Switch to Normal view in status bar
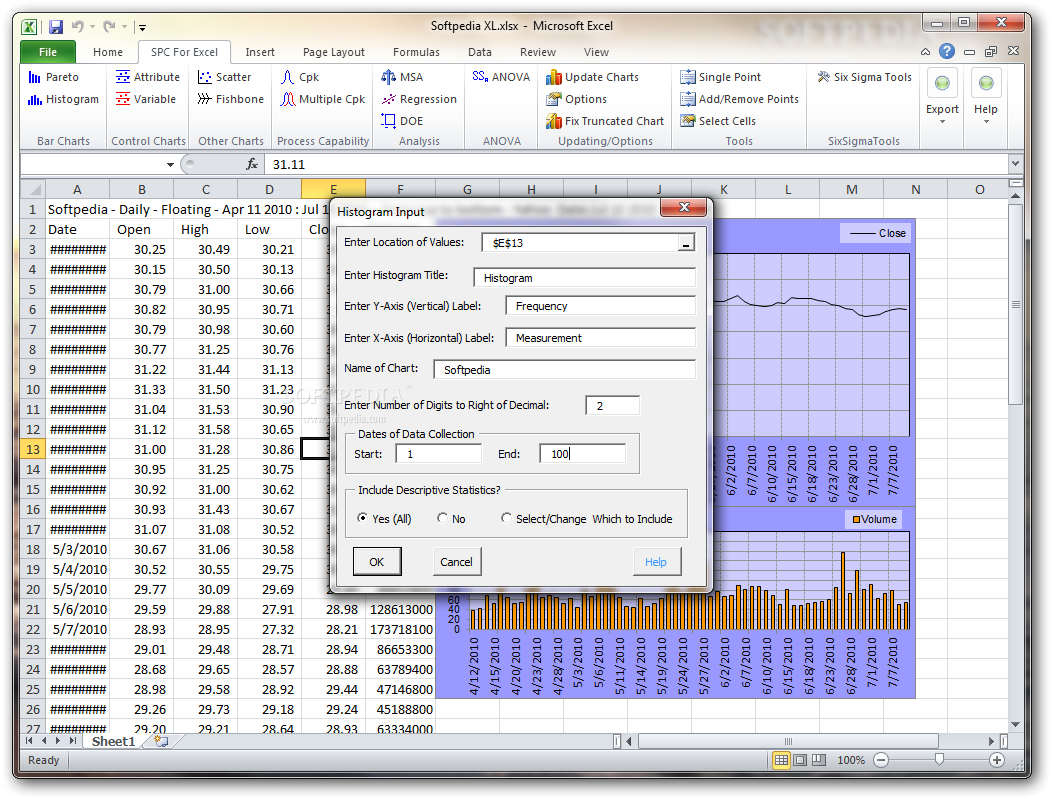The image size is (1052, 799). 781,760
